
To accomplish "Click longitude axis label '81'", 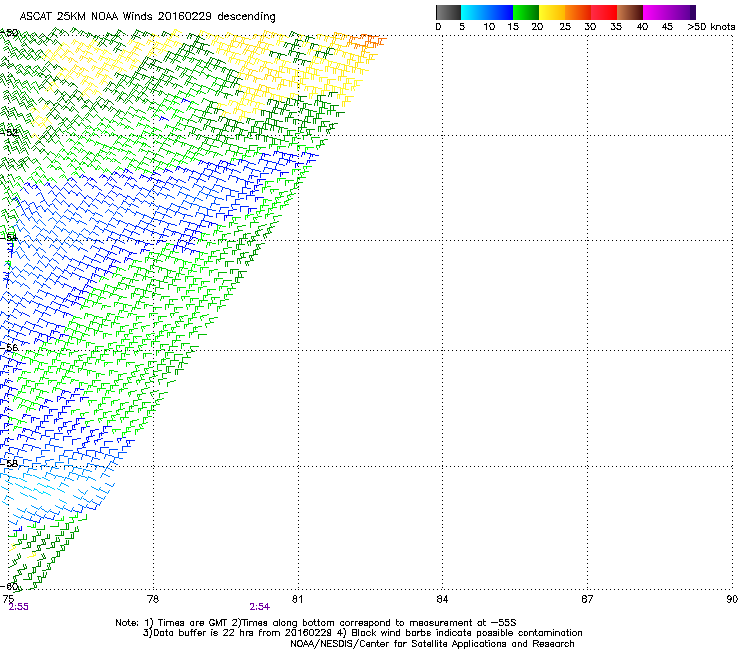I will click(297, 599).
